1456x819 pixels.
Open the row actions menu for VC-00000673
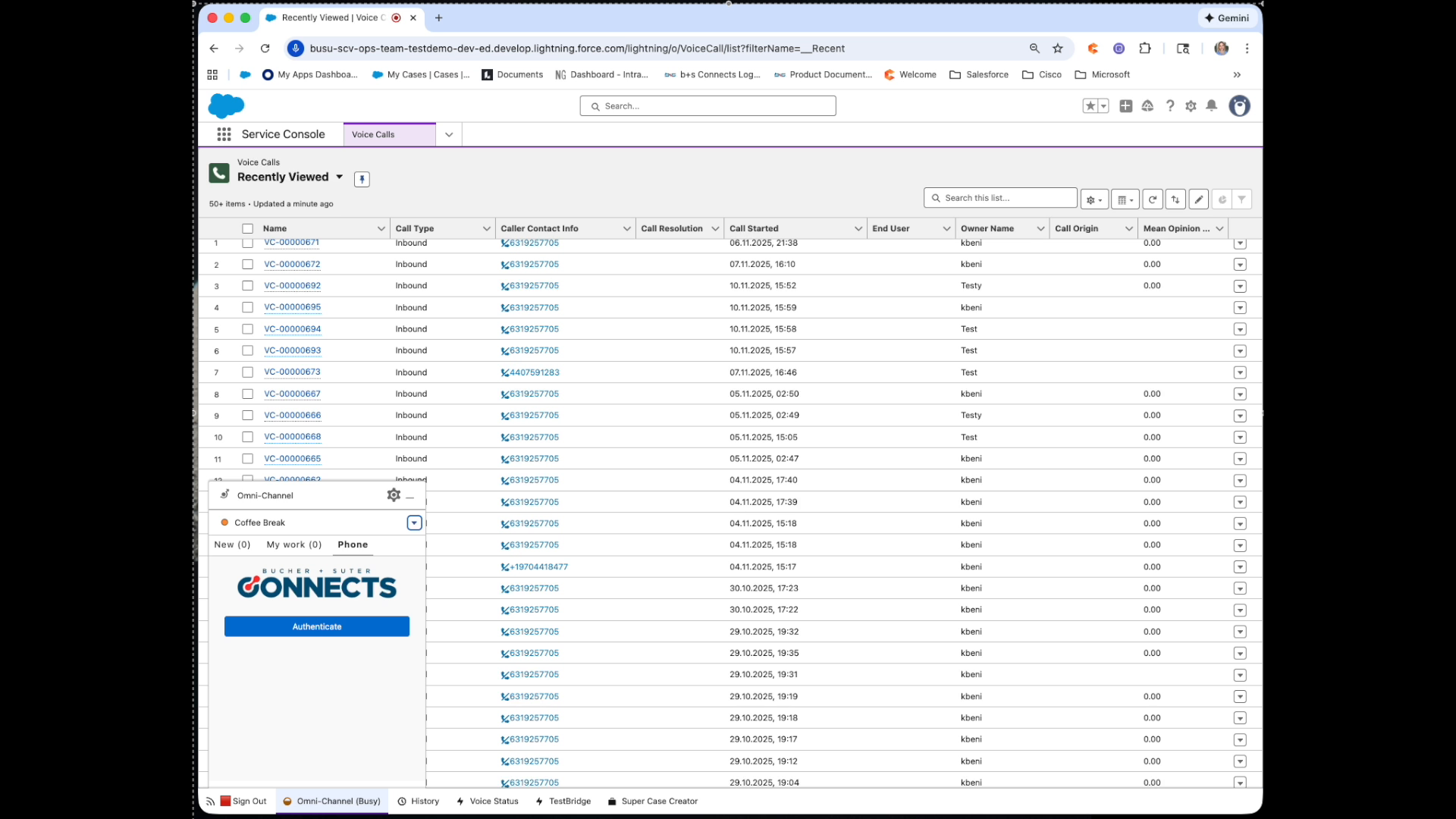pos(1240,372)
